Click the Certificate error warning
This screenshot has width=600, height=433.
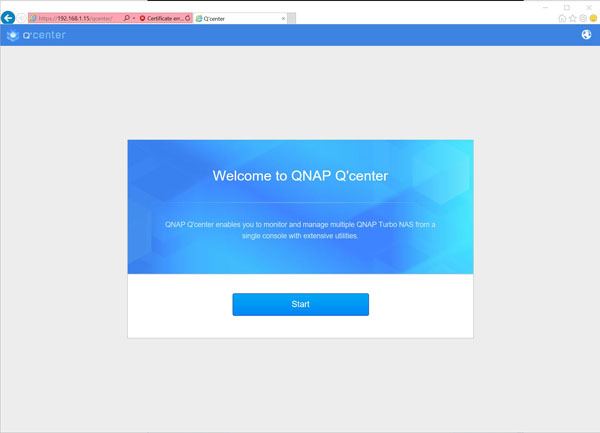click(161, 18)
